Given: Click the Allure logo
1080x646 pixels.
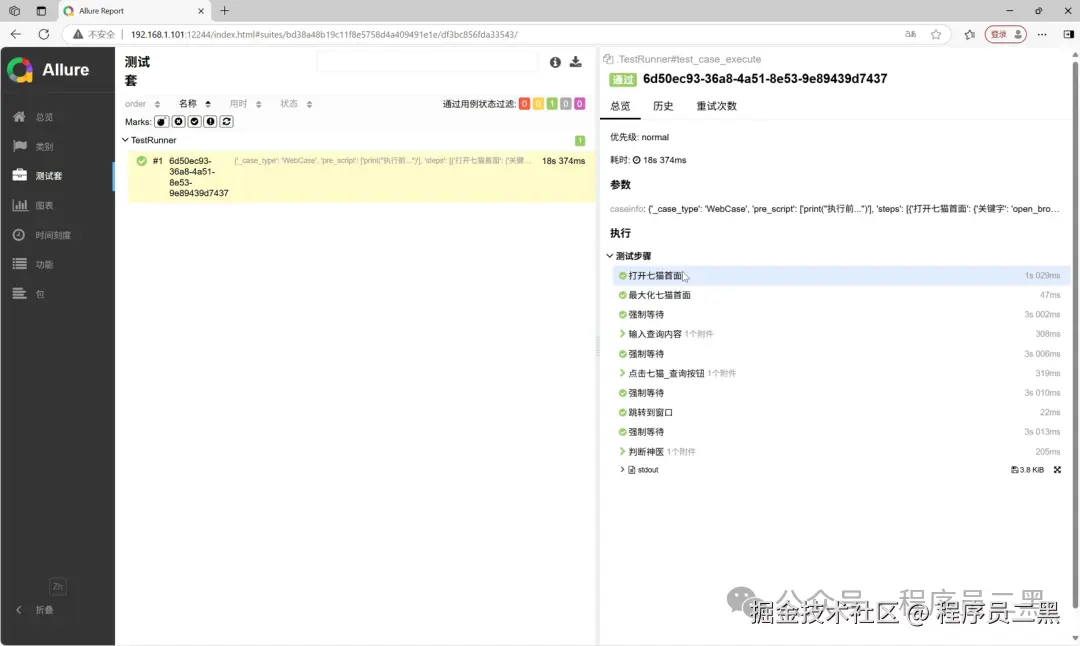Looking at the screenshot, I should pos(48,70).
